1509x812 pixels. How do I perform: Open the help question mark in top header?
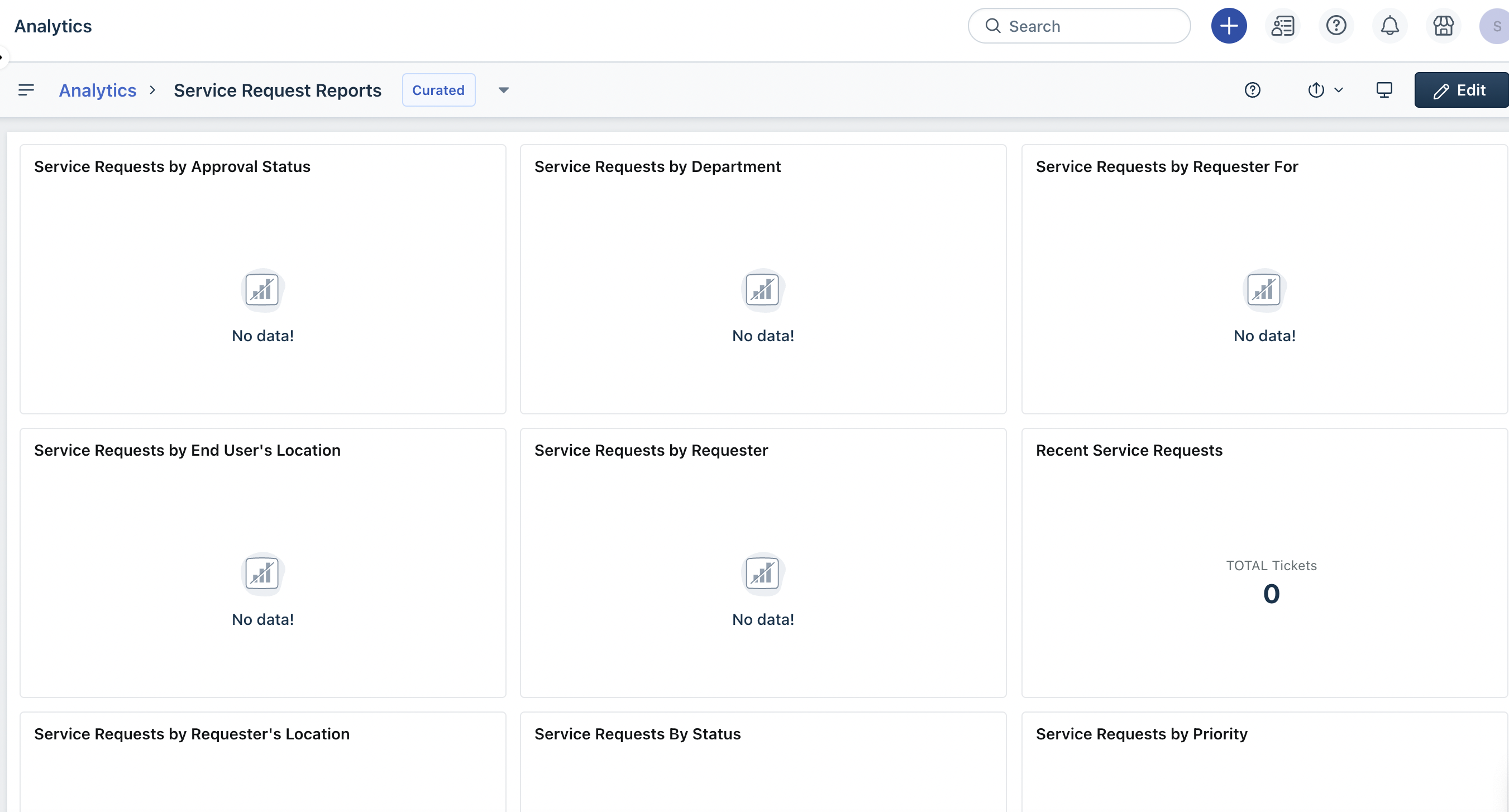click(1336, 26)
